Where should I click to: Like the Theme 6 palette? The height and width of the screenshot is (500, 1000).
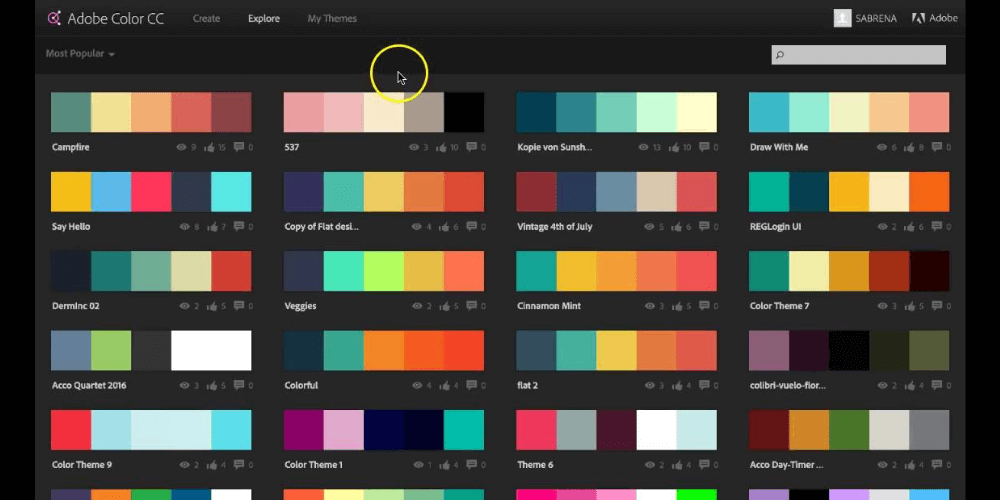click(678, 465)
